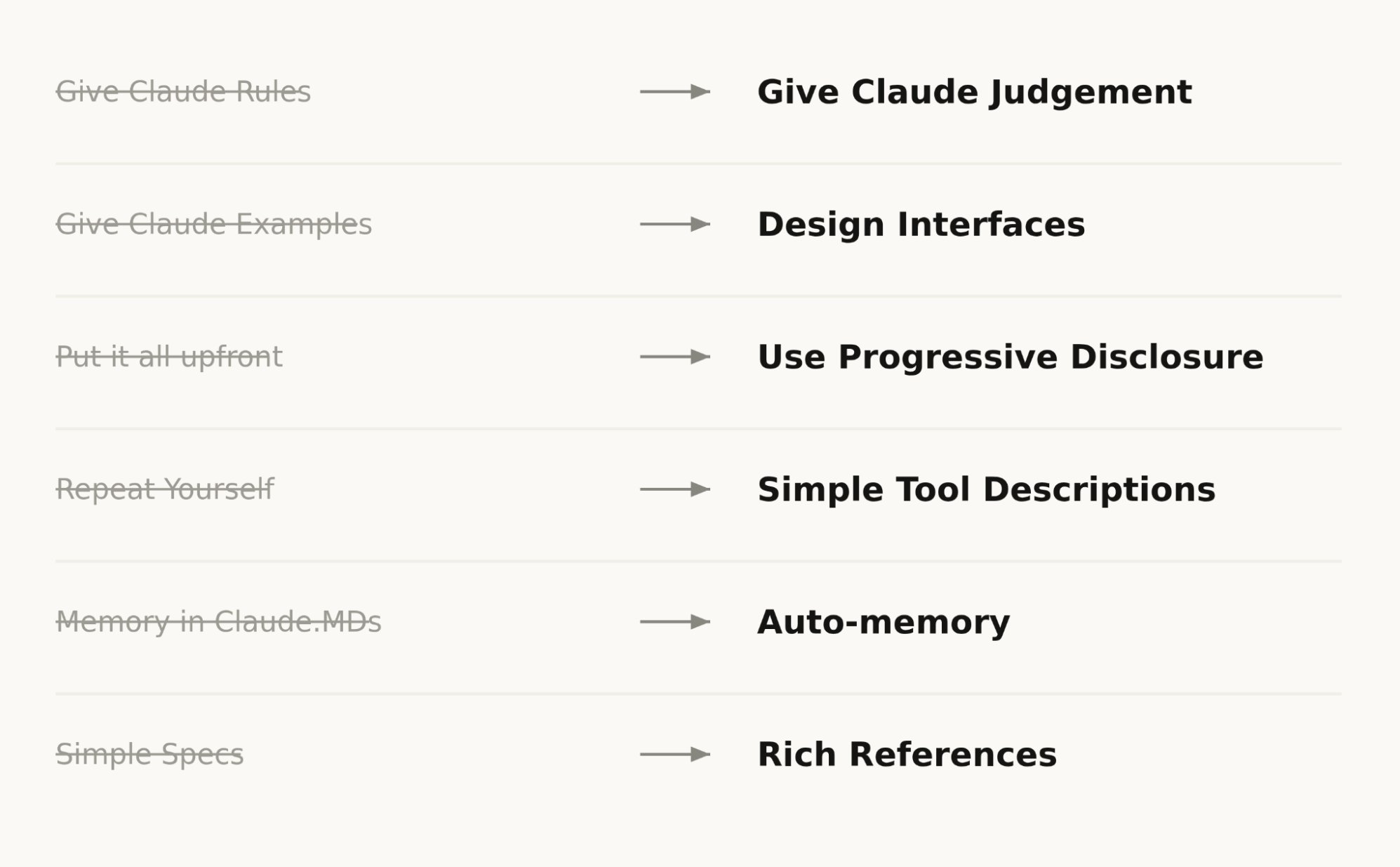
Task: Click the arrow pointing to Design Interfaces
Action: click(675, 224)
